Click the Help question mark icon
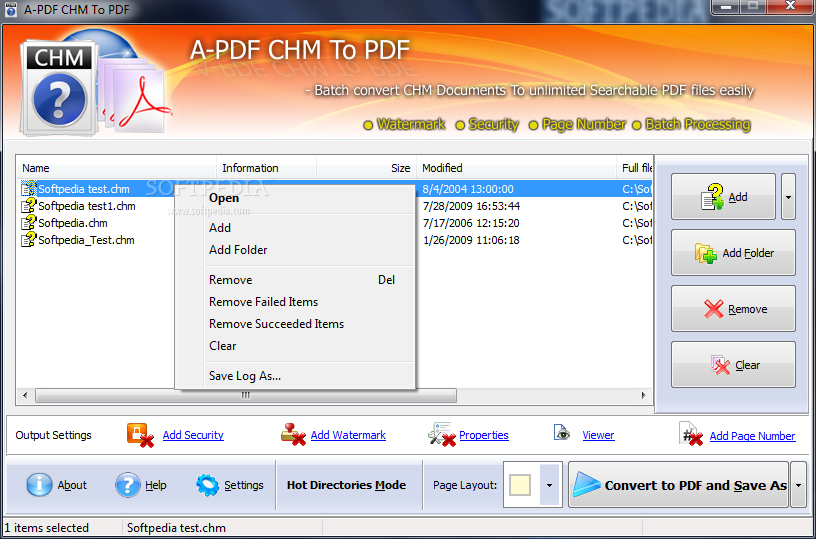 click(128, 485)
